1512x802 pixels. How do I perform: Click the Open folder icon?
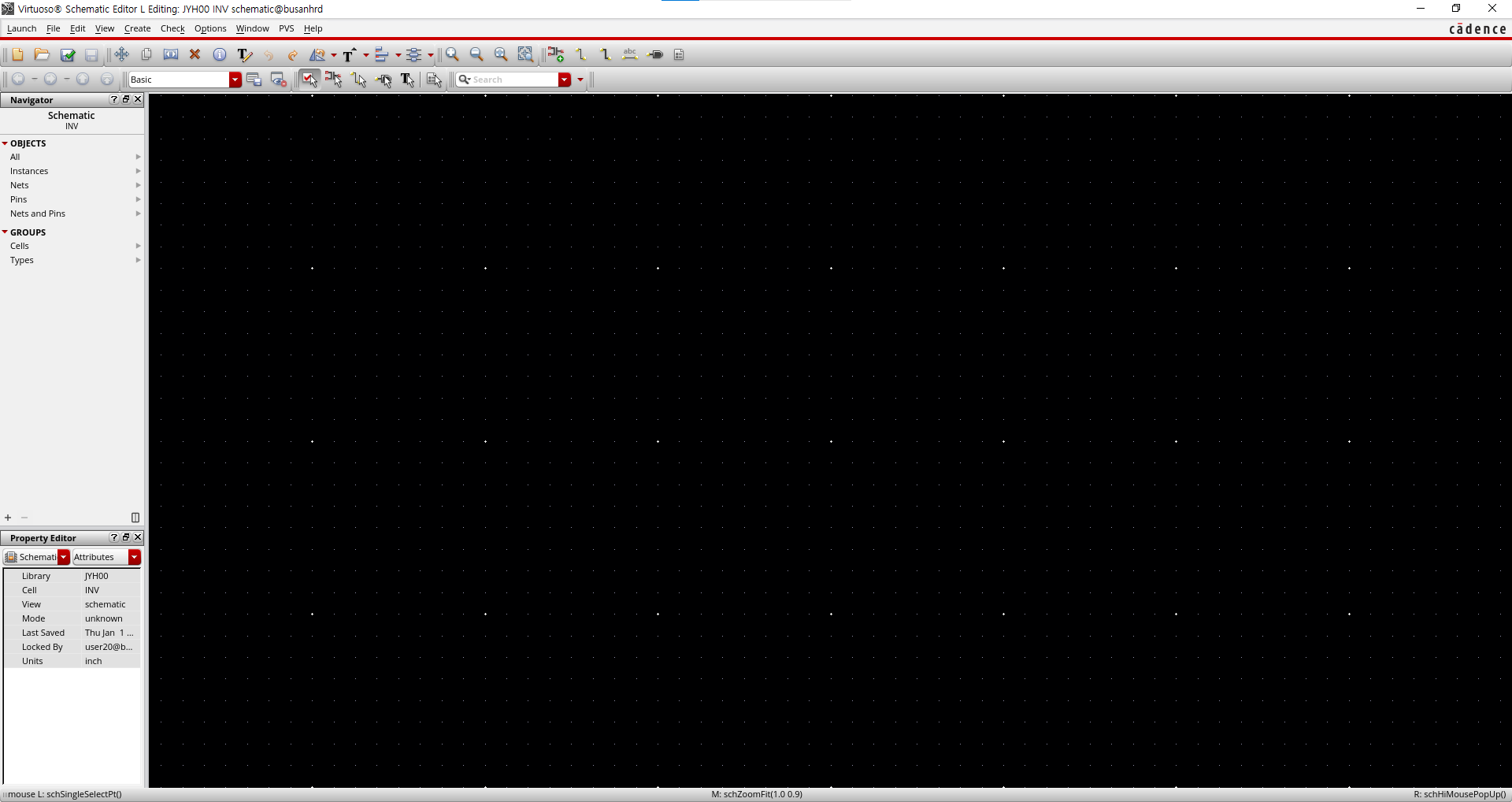pos(42,54)
